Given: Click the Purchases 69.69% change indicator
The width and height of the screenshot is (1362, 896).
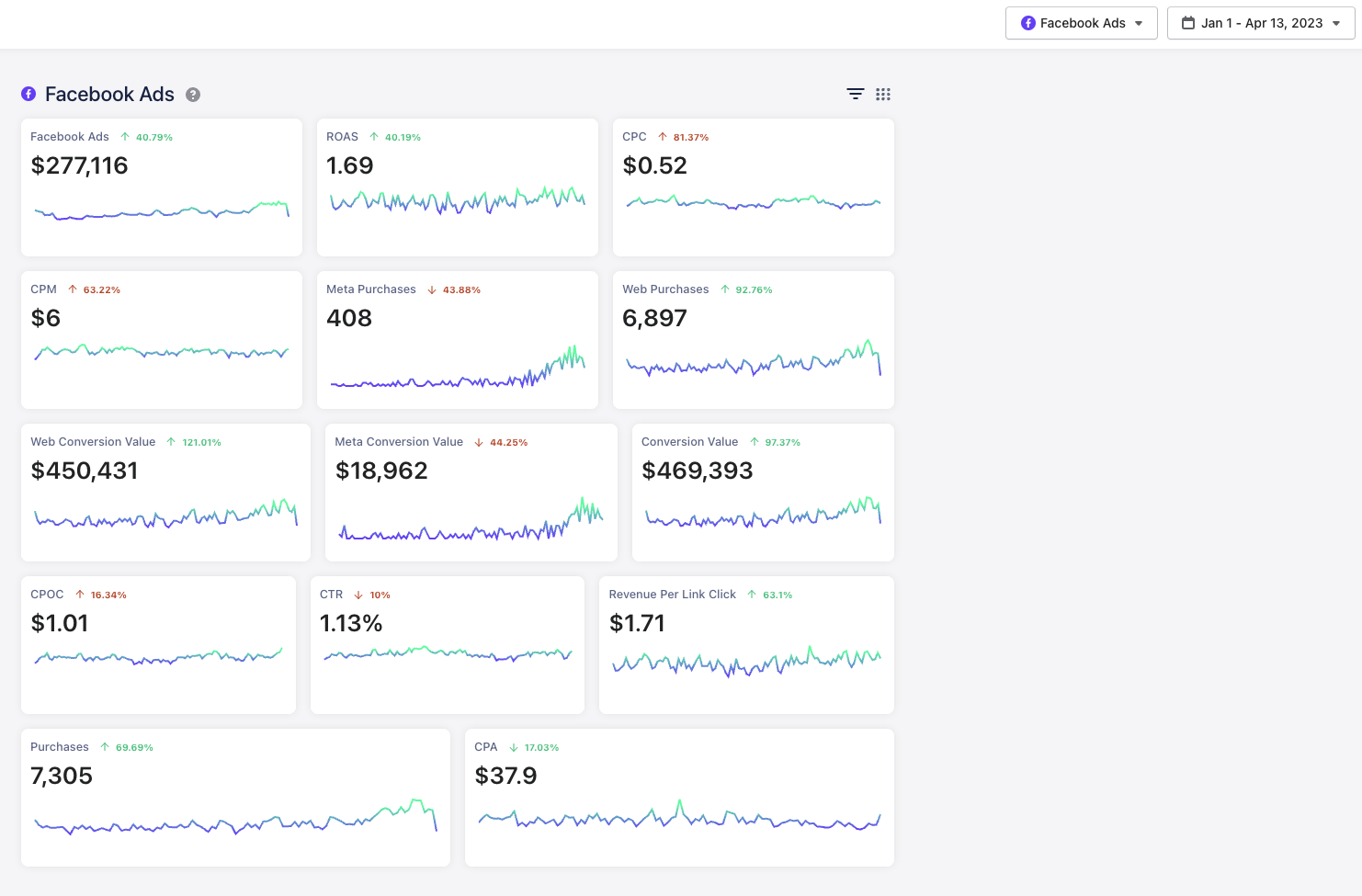Looking at the screenshot, I should [x=127, y=747].
